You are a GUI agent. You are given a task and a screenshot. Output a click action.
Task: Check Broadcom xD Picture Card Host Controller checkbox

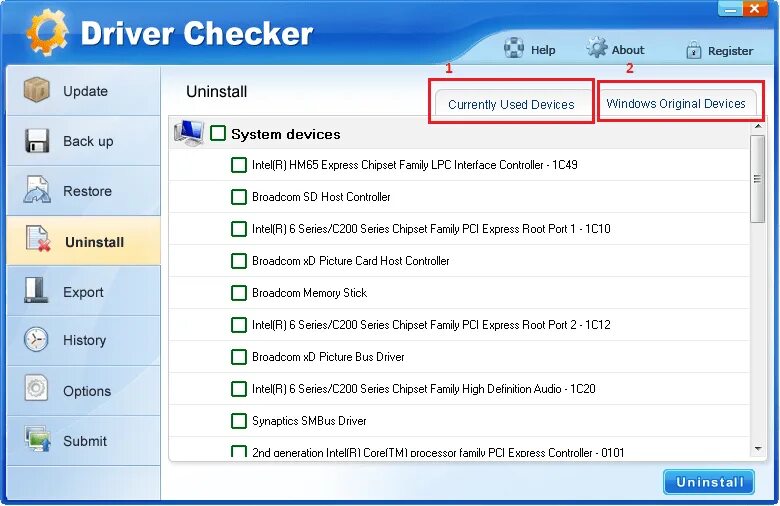[239, 261]
